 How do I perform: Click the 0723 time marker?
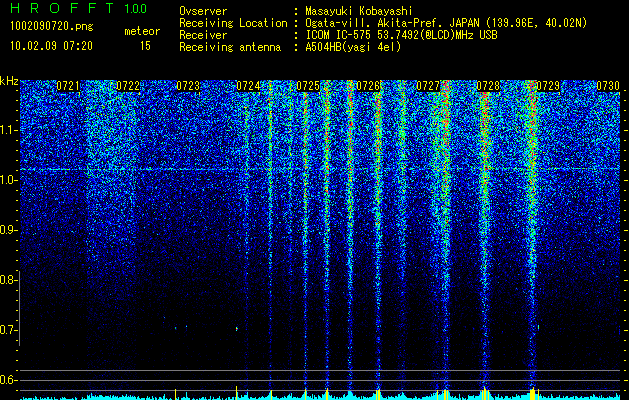click(188, 86)
